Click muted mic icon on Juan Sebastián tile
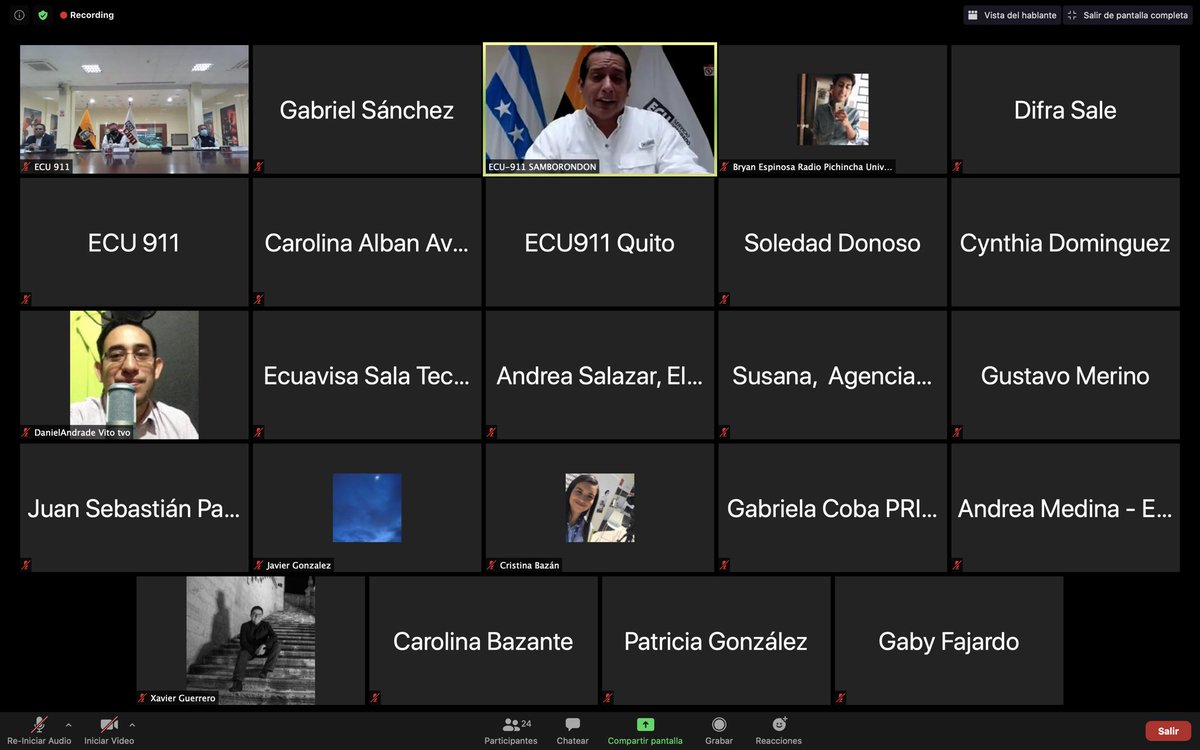The image size is (1200, 750). 26,565
